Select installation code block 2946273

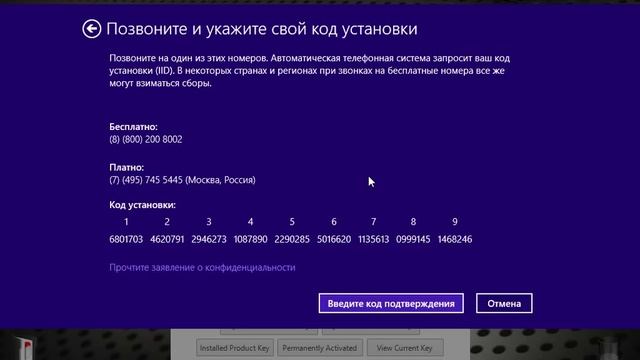pyautogui.click(x=209, y=239)
